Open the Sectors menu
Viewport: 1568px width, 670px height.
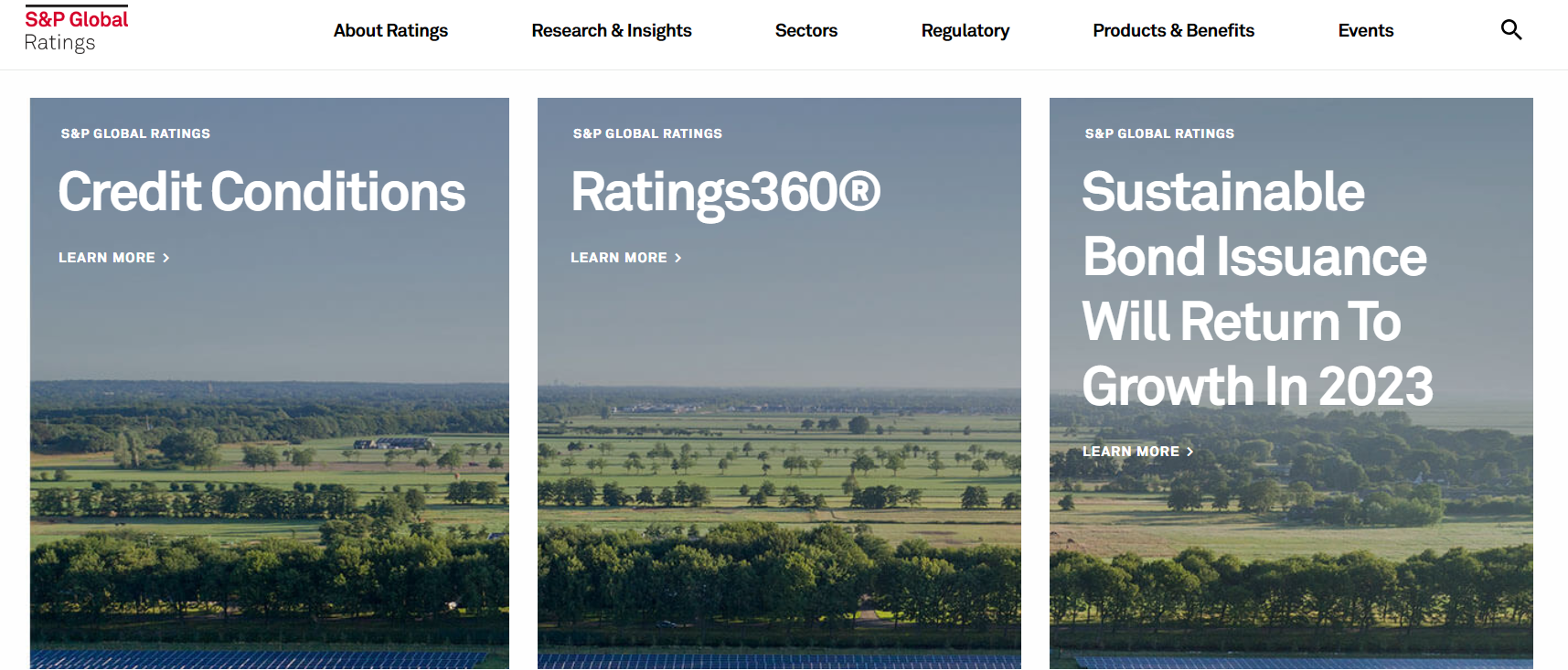pyautogui.click(x=806, y=30)
